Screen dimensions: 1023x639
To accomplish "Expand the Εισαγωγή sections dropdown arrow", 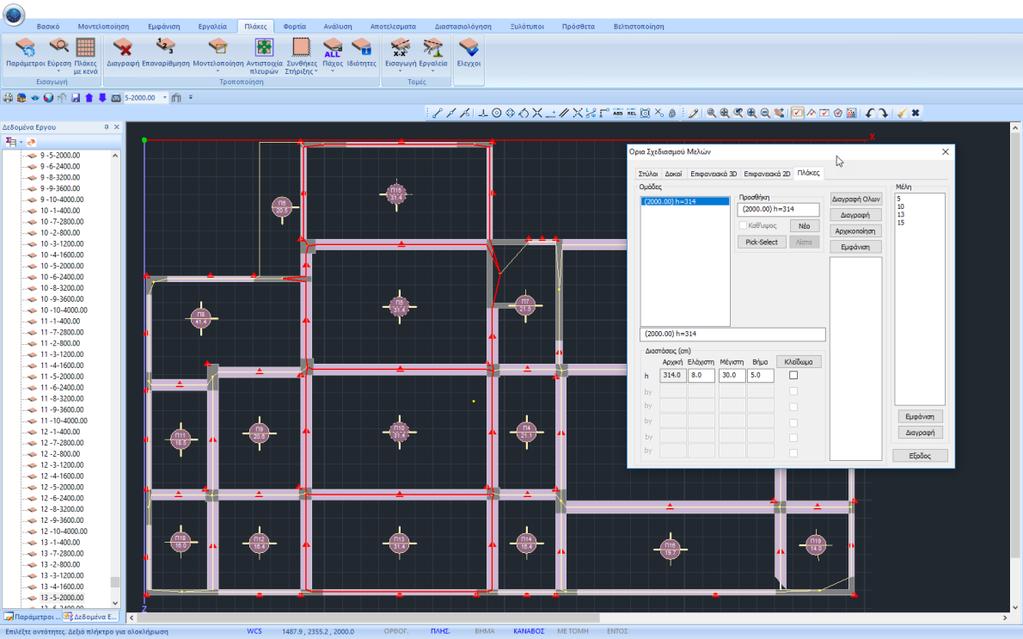I will coord(400,72).
